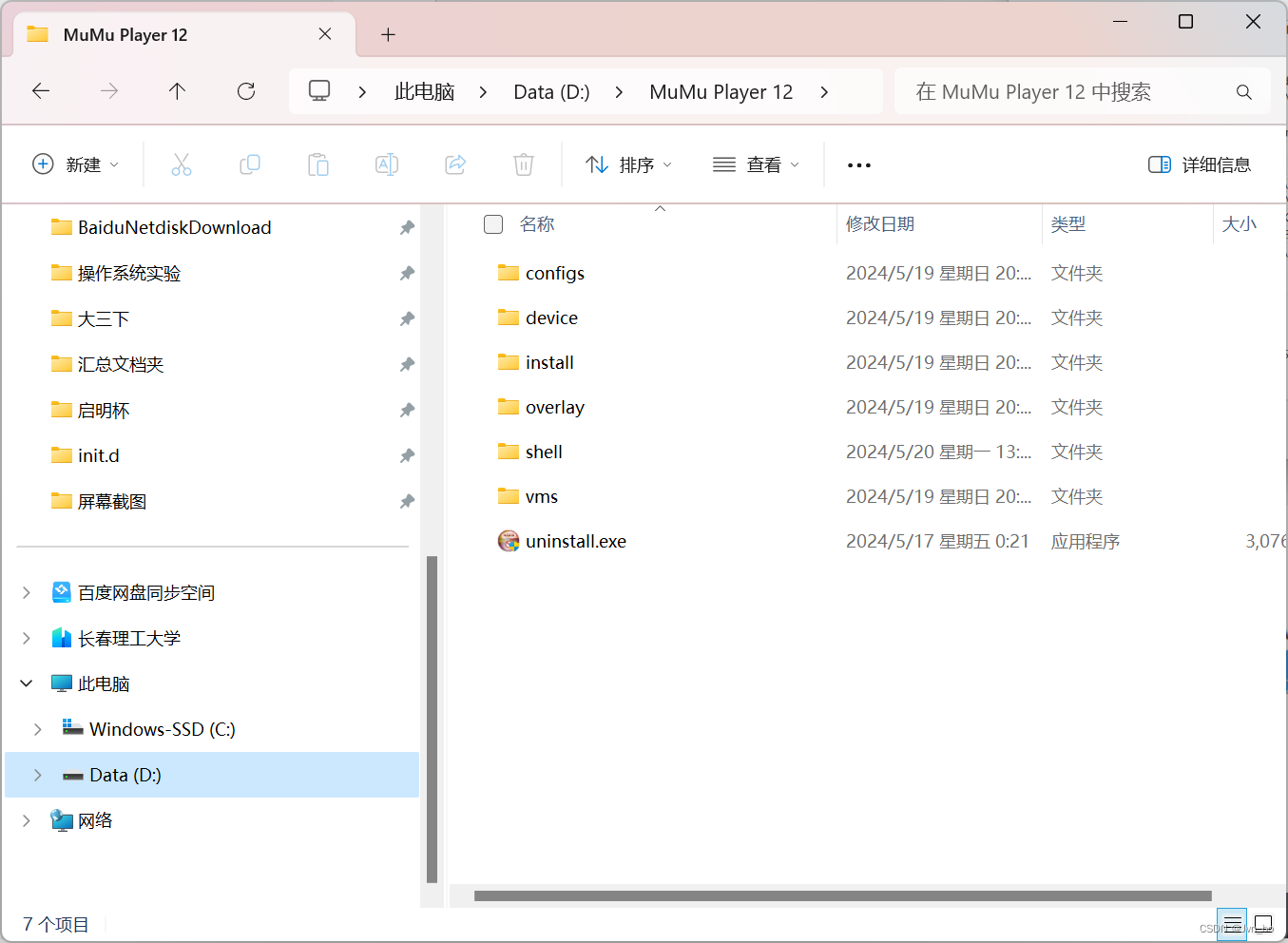Click the Delete icon in the toolbar
This screenshot has height=943, width=1288.
tap(524, 164)
